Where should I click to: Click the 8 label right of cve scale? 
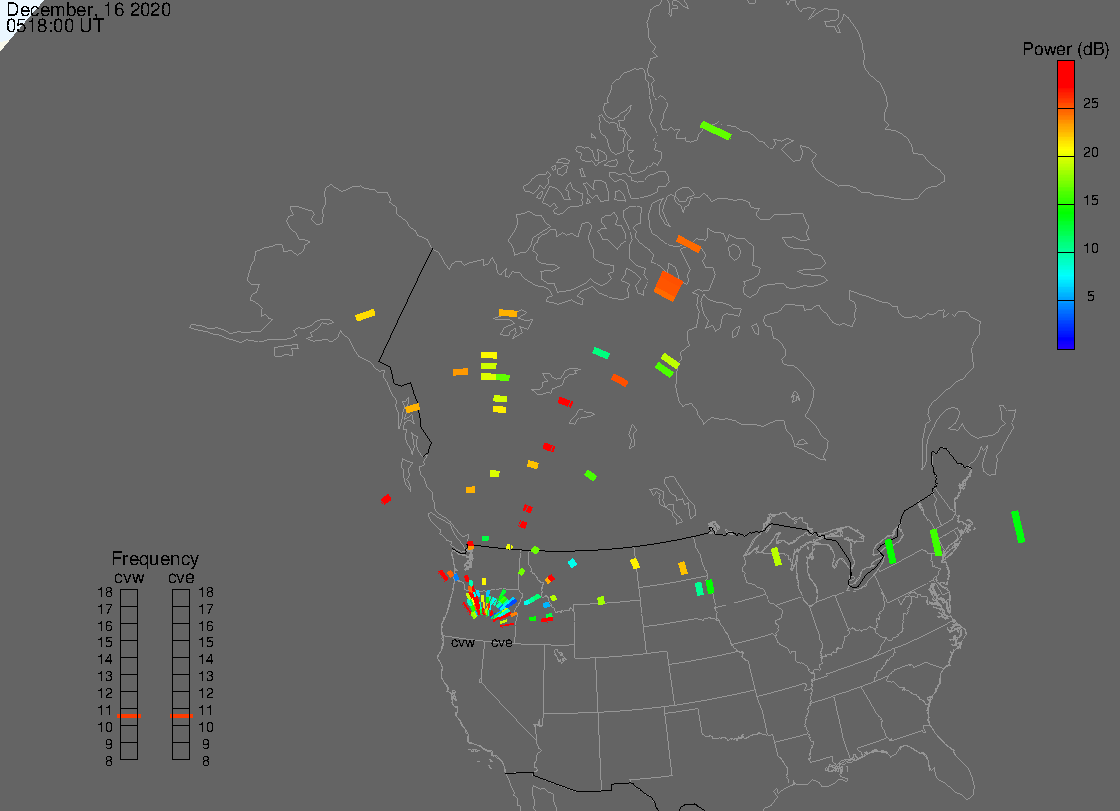(206, 762)
